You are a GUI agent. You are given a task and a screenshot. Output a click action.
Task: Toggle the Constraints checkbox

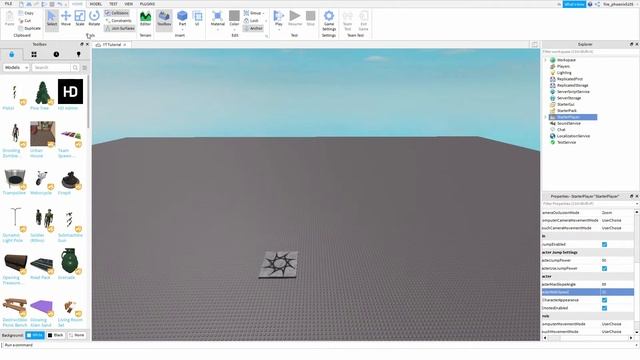tap(119, 20)
